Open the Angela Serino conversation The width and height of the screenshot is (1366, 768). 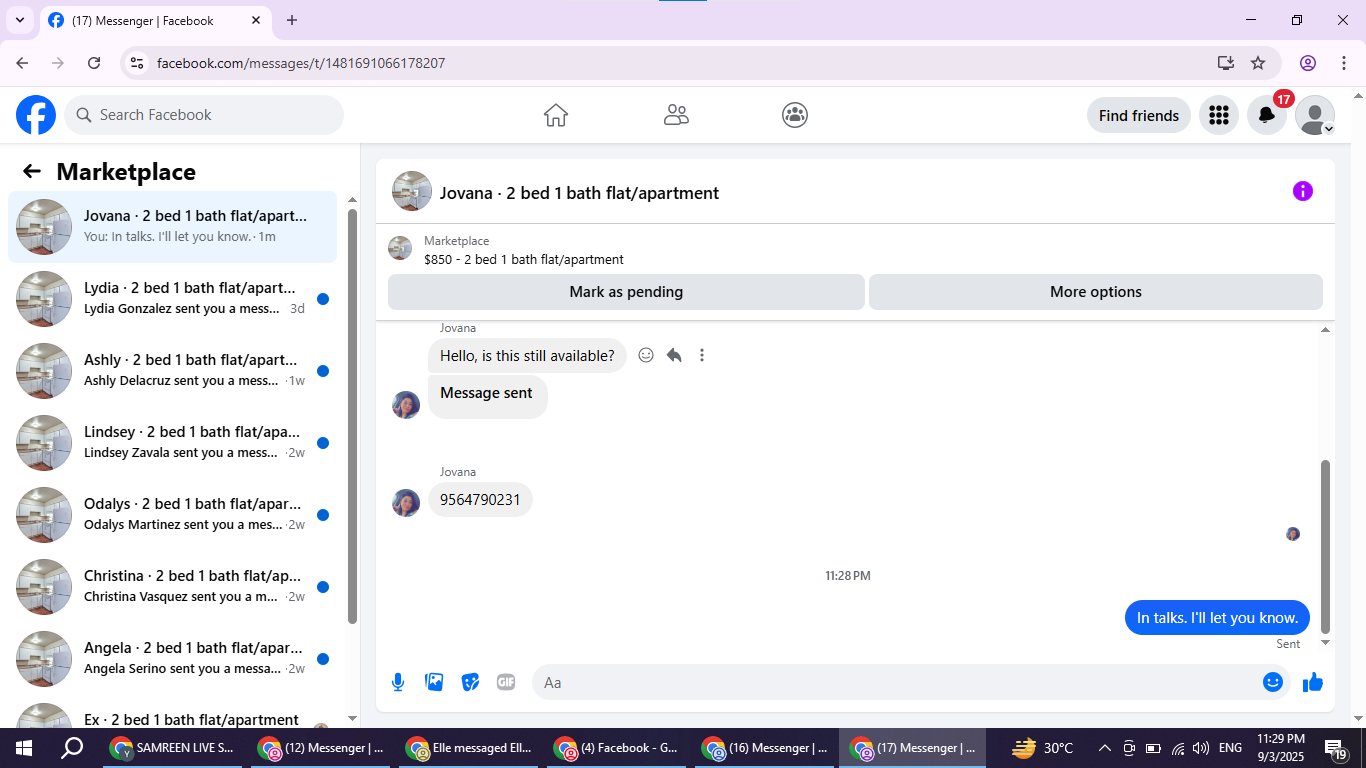coord(173,659)
